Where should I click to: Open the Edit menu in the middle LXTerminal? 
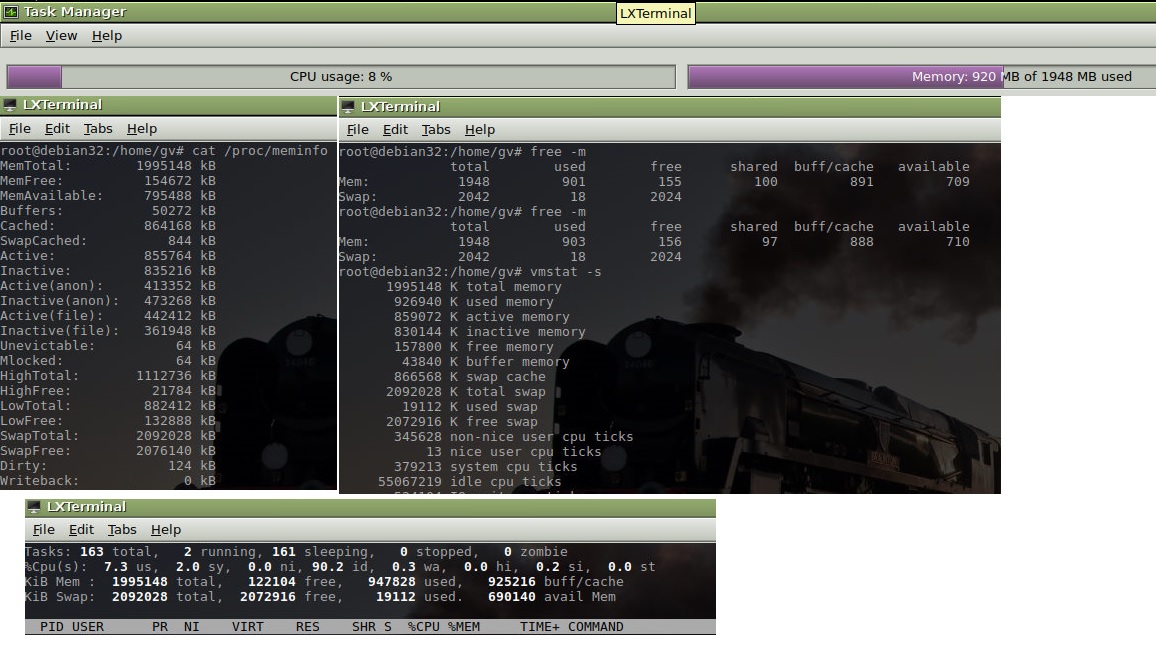coord(395,129)
